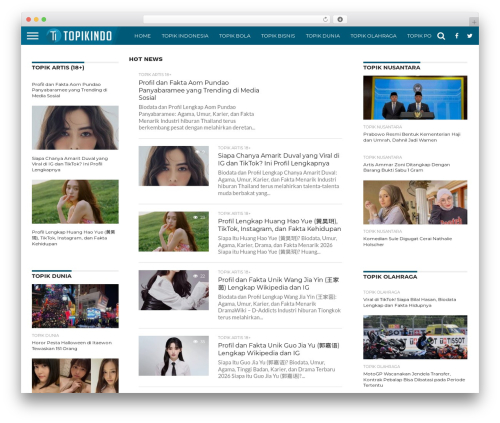Click the browser address bar
500x423 pixels.
237,20
